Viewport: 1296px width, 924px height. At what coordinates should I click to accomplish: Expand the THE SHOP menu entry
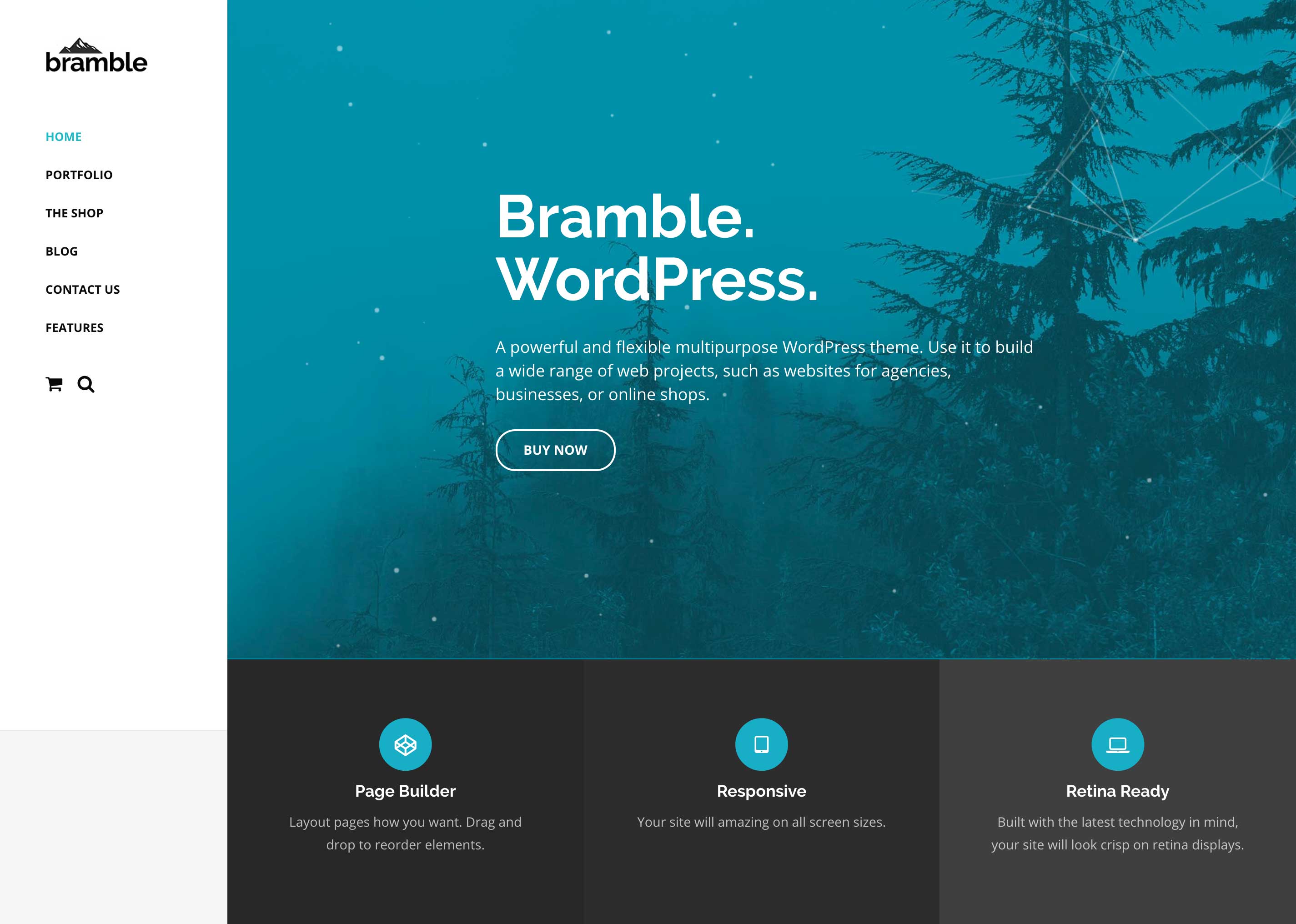pos(74,212)
